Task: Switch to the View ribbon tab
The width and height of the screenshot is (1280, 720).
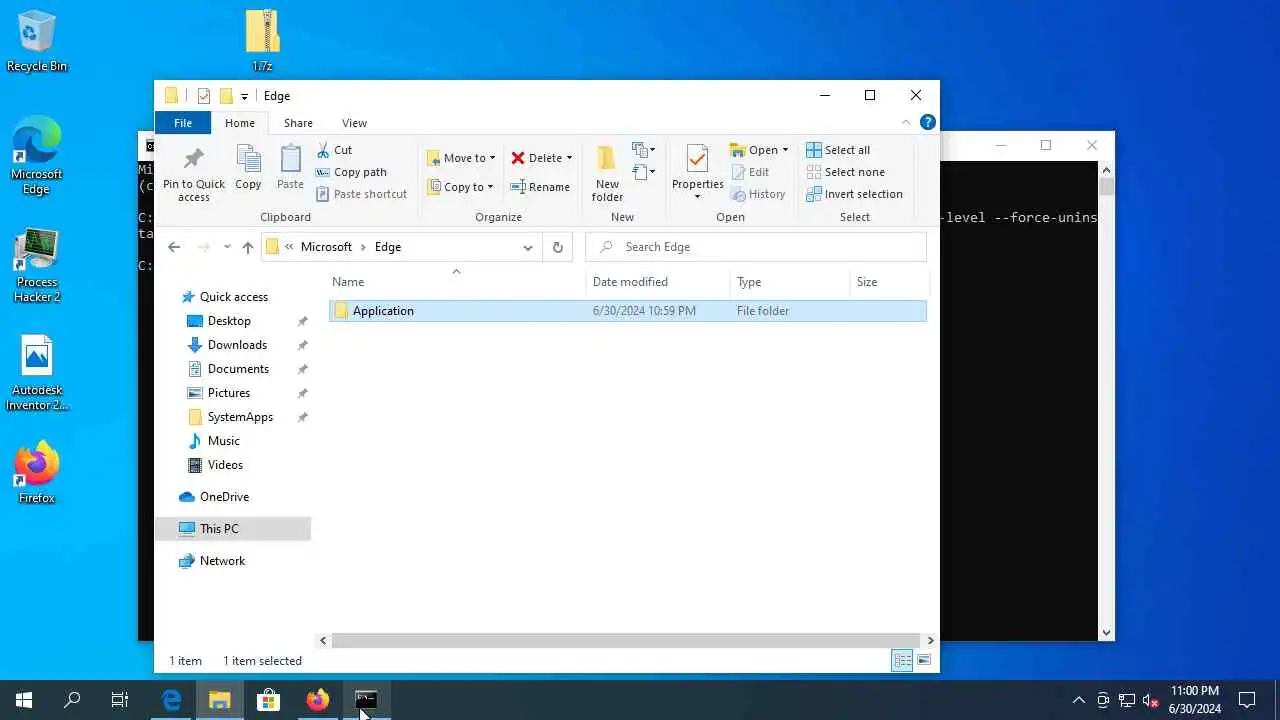Action: tap(354, 123)
